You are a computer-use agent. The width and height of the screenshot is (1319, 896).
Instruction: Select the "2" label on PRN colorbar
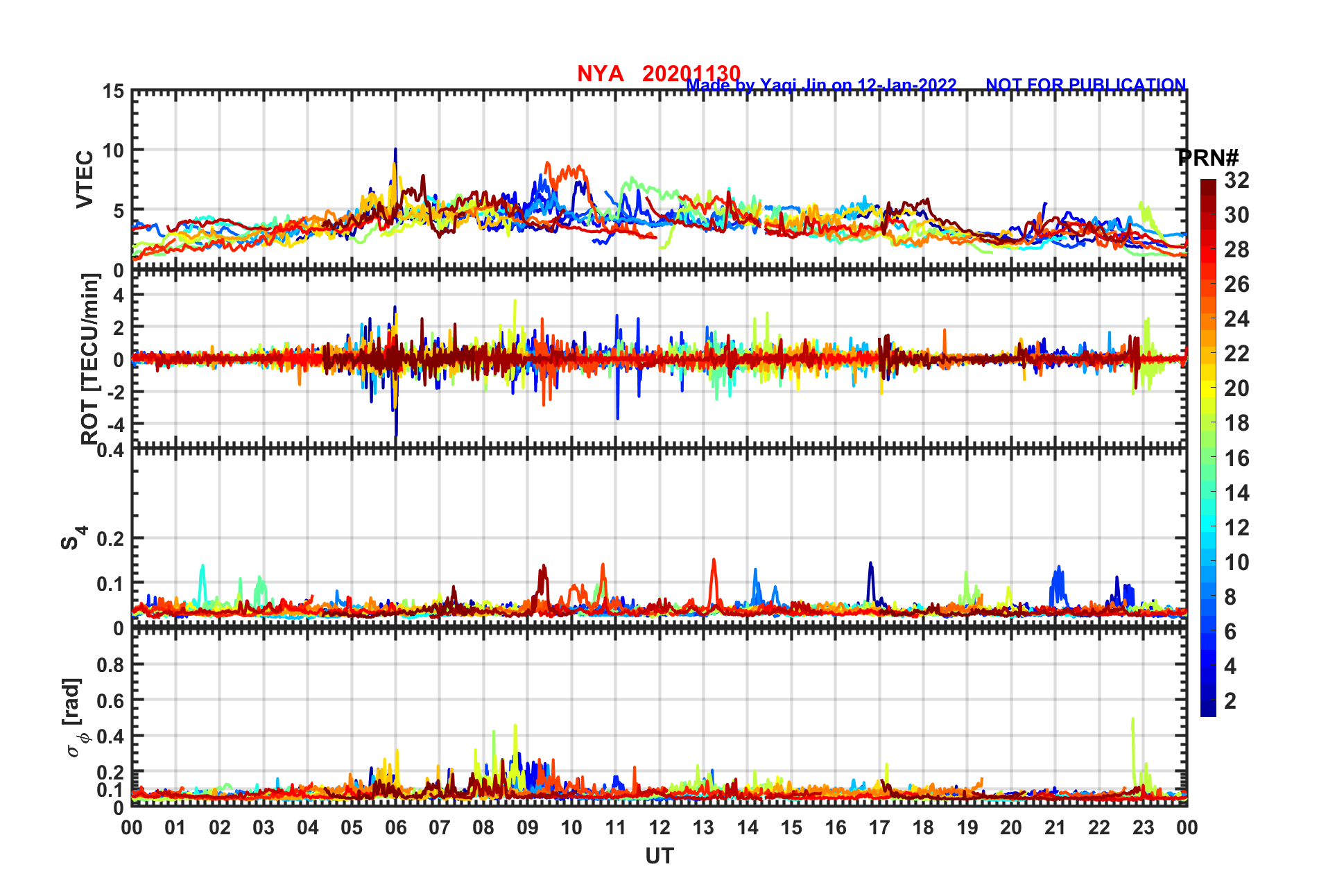pyautogui.click(x=1230, y=700)
